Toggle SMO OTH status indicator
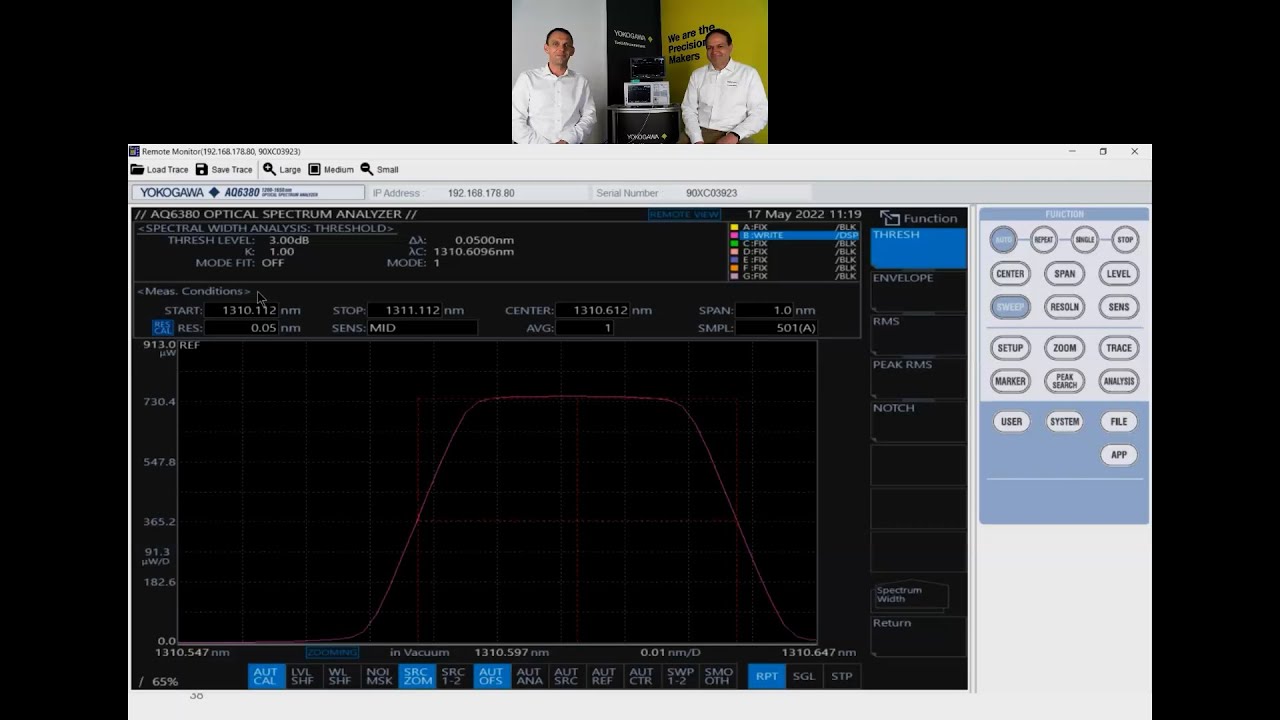The height and width of the screenshot is (720, 1280). tap(718, 677)
